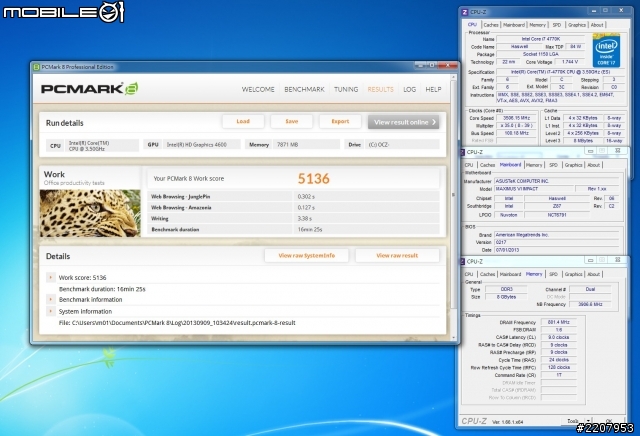Click the Drive (C:) OCZ field

(x=402, y=145)
